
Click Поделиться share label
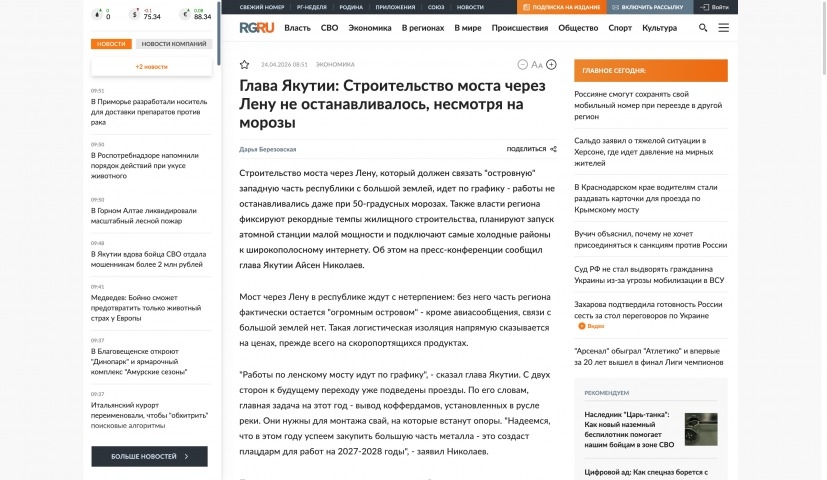pyautogui.click(x=526, y=149)
